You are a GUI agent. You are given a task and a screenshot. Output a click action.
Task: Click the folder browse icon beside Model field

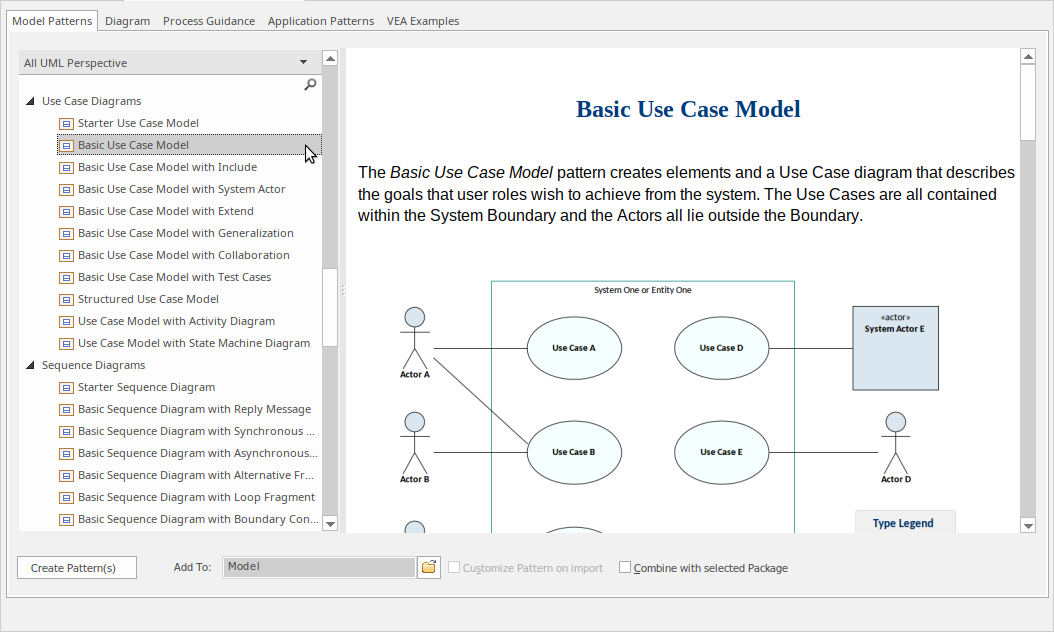(429, 567)
